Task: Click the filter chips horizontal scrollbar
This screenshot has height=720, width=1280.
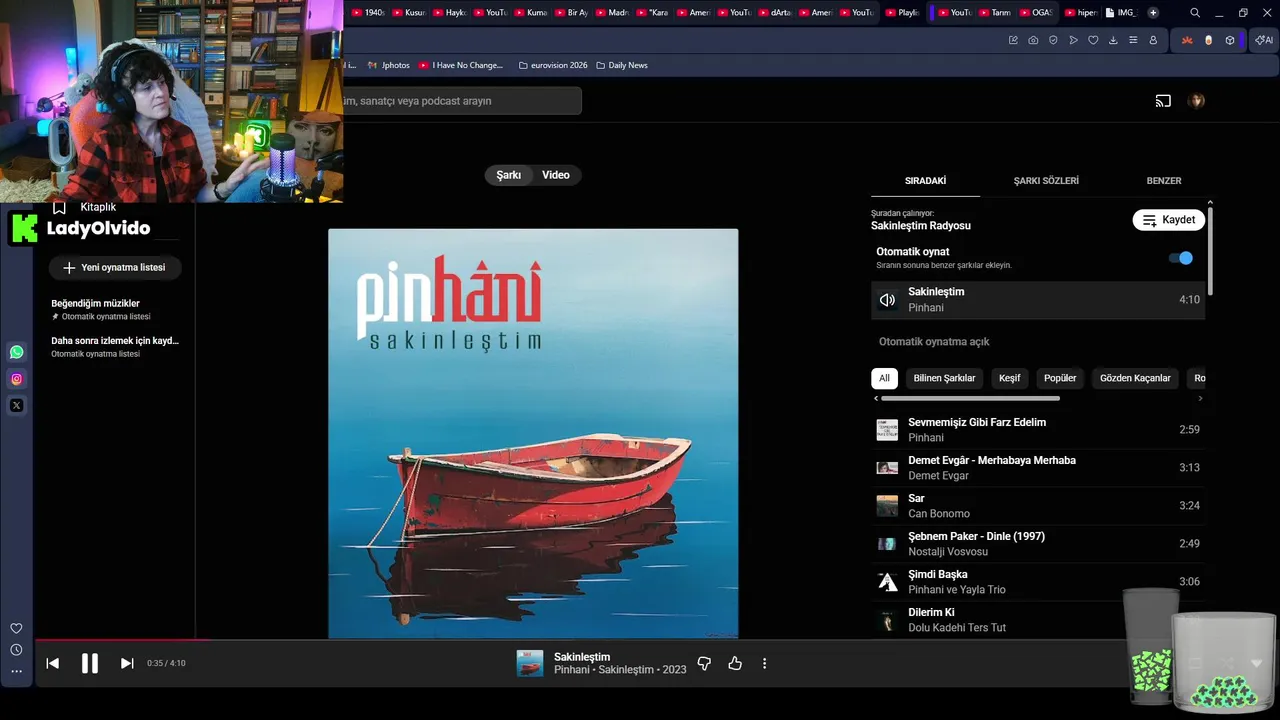Action: point(969,398)
